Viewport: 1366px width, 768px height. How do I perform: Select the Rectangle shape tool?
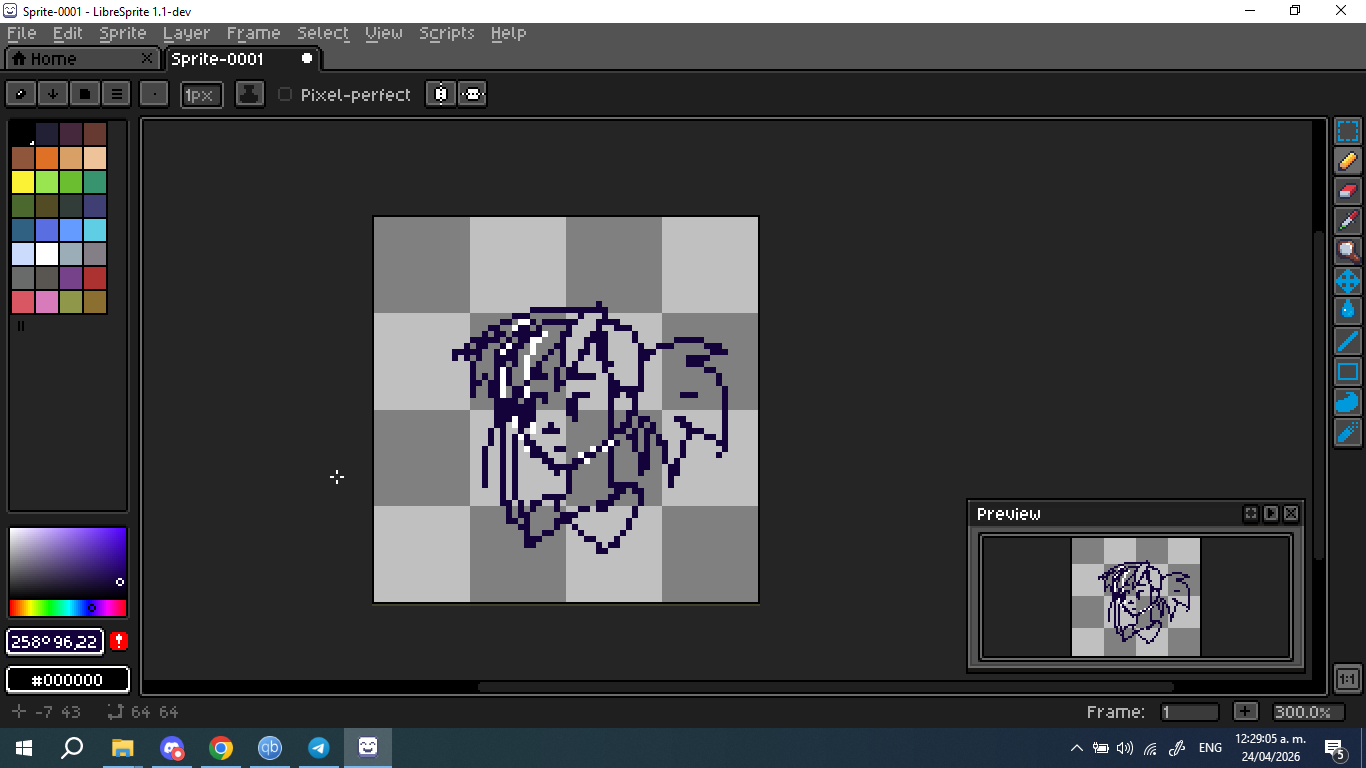tap(1348, 371)
